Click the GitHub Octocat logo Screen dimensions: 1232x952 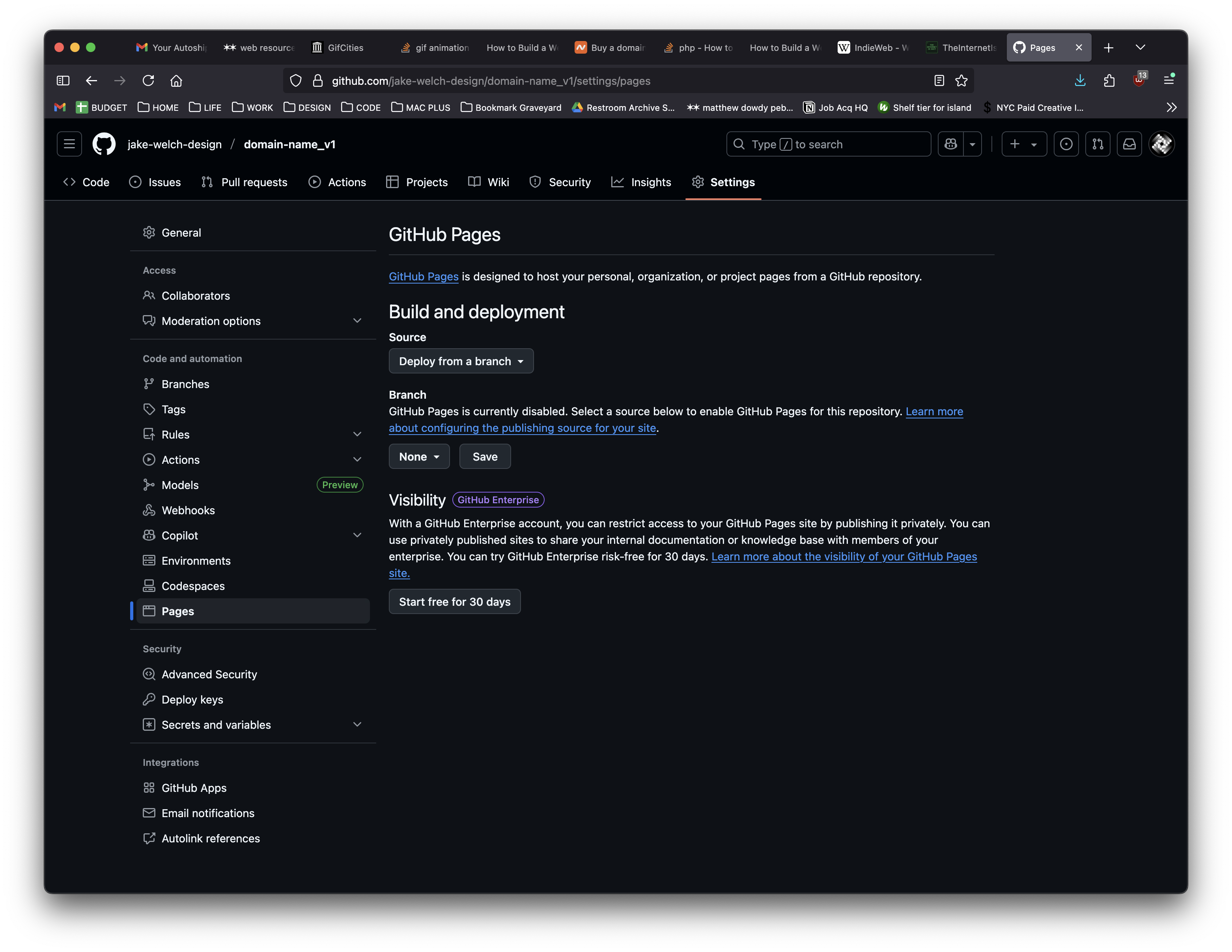104,144
